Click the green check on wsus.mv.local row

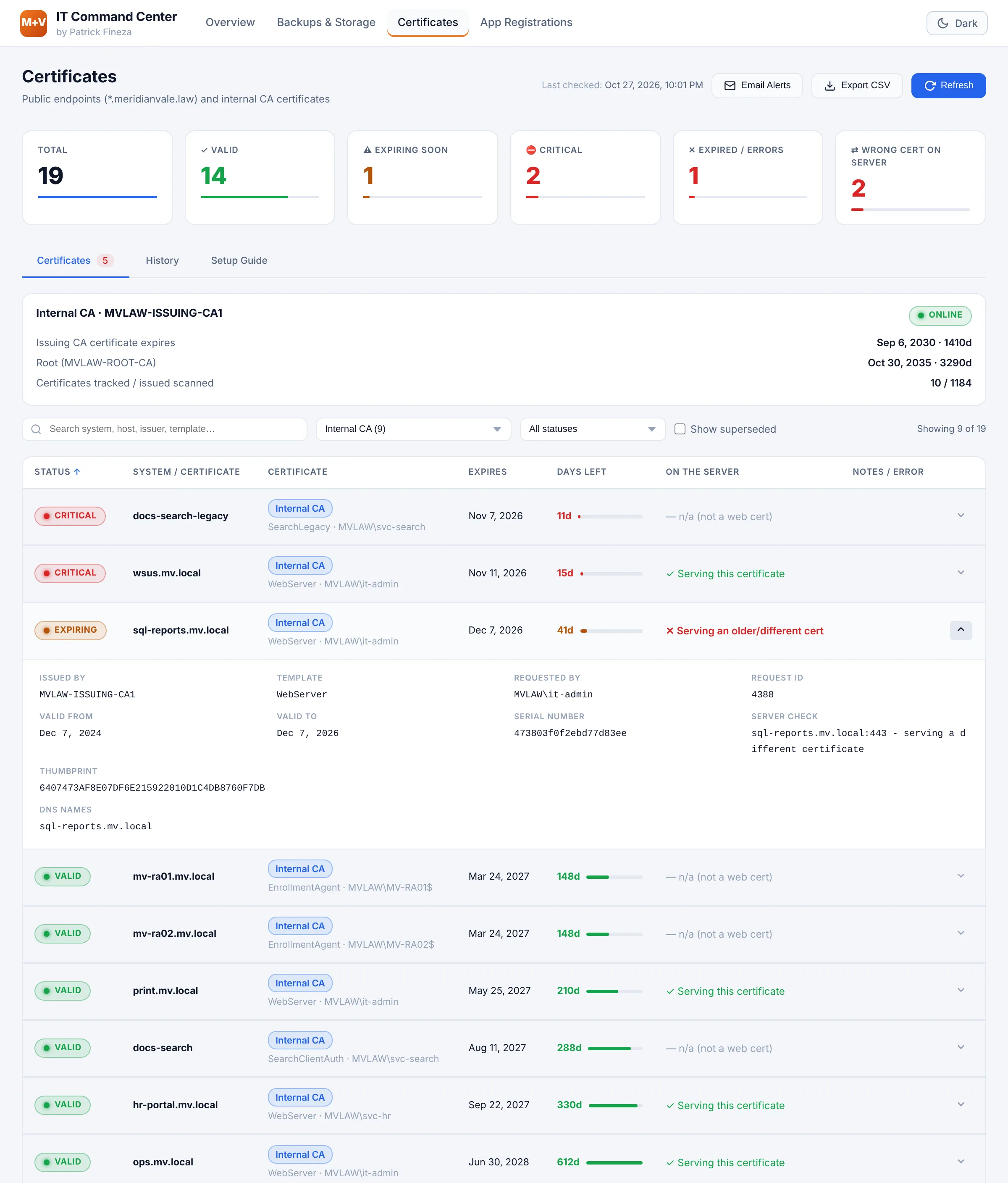coord(670,574)
